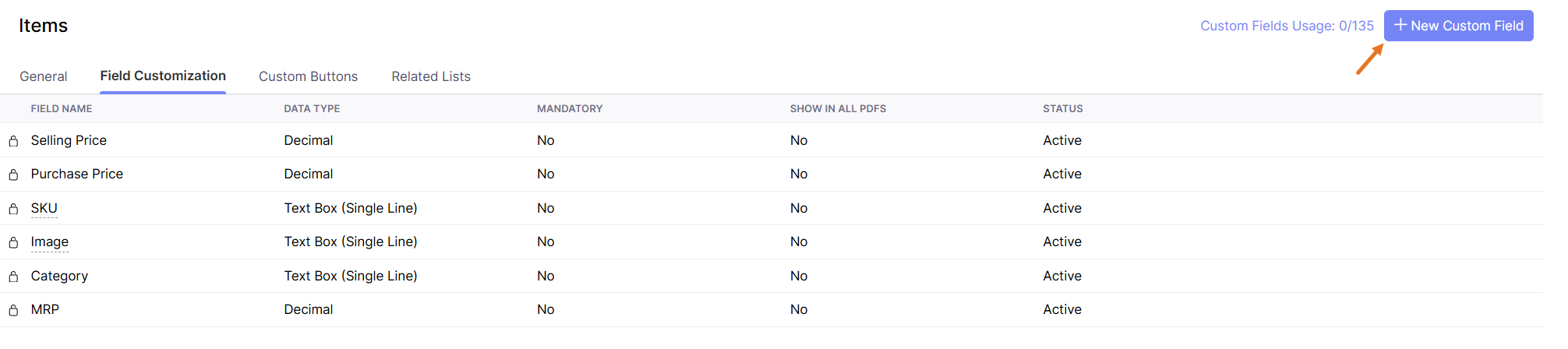Viewport: 1568px width, 349px height.
Task: Select the Selling Price field row
Action: pyautogui.click(x=69, y=140)
